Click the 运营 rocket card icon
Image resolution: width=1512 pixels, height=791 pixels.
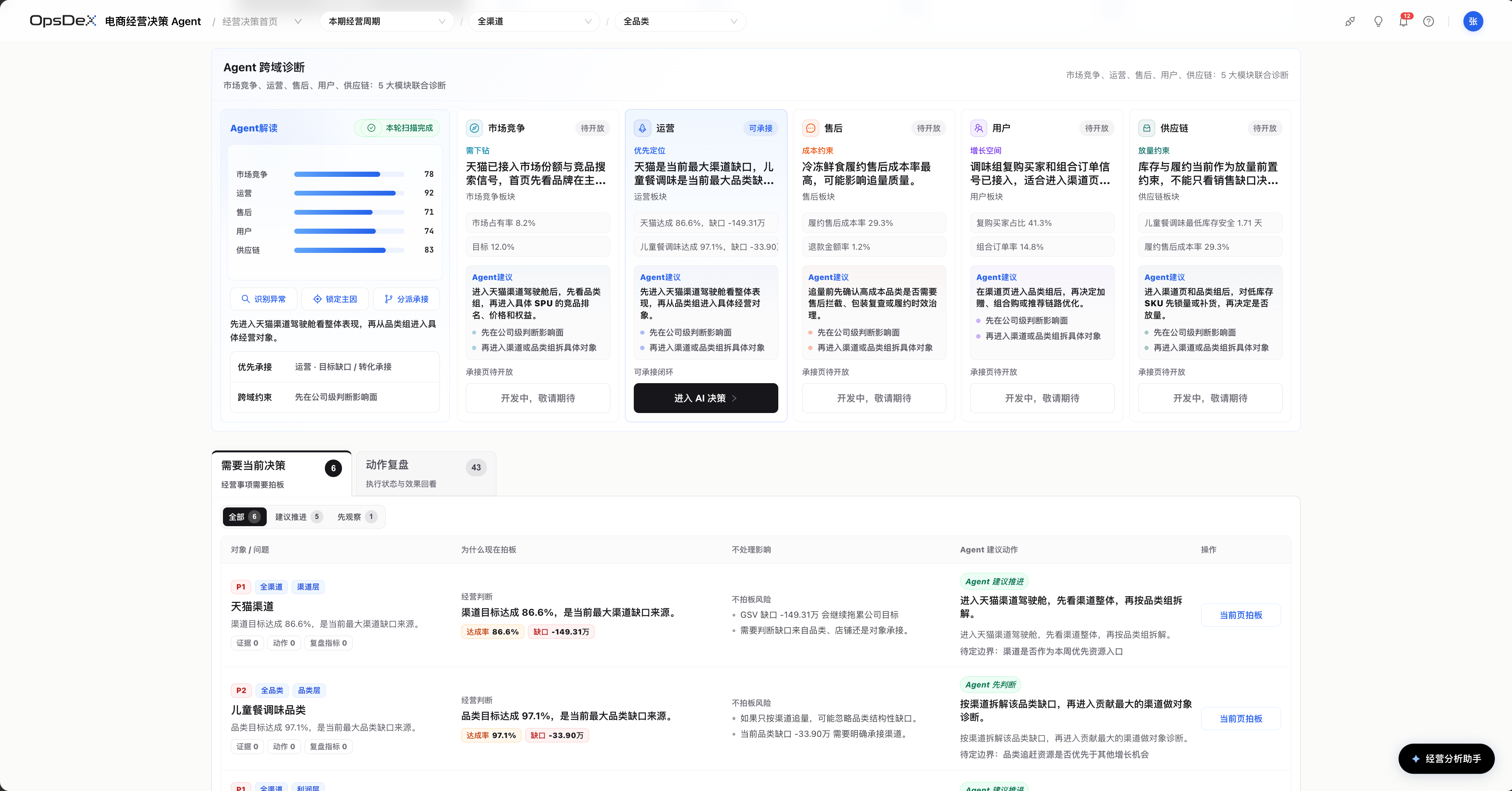(642, 128)
